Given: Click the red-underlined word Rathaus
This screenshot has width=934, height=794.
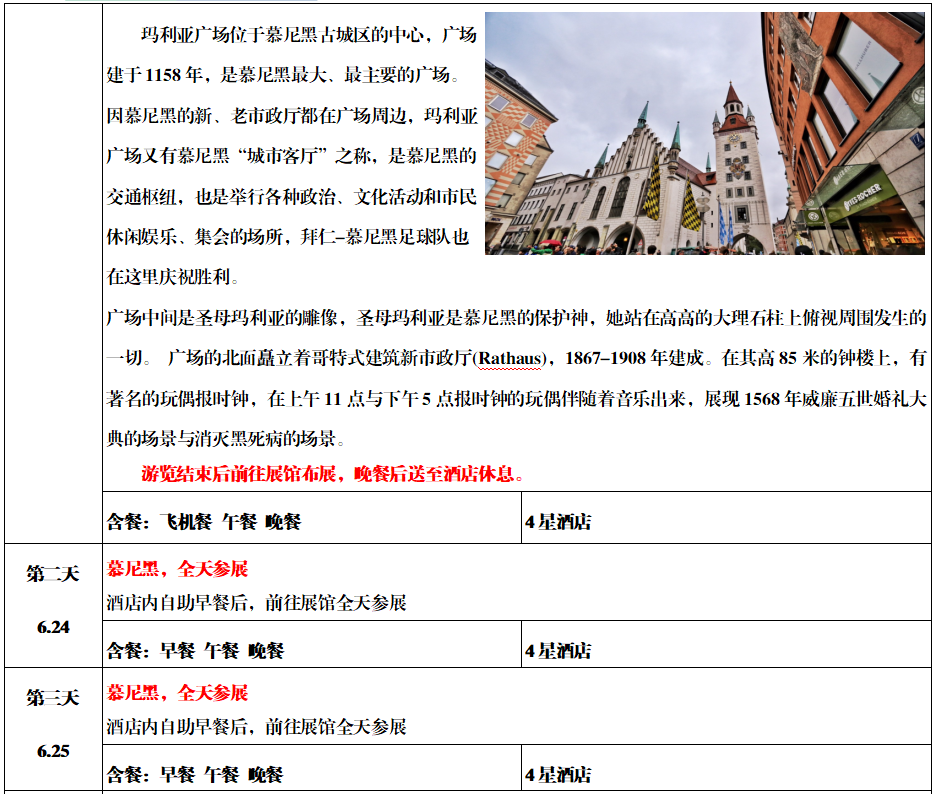Looking at the screenshot, I should [513, 358].
